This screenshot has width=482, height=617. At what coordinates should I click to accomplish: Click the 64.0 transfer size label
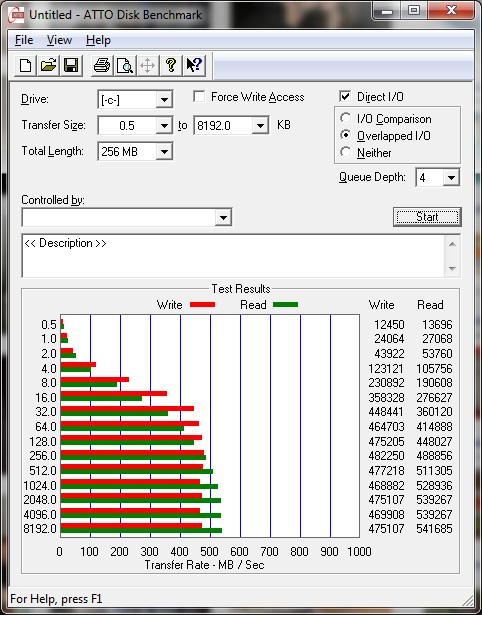[46, 427]
